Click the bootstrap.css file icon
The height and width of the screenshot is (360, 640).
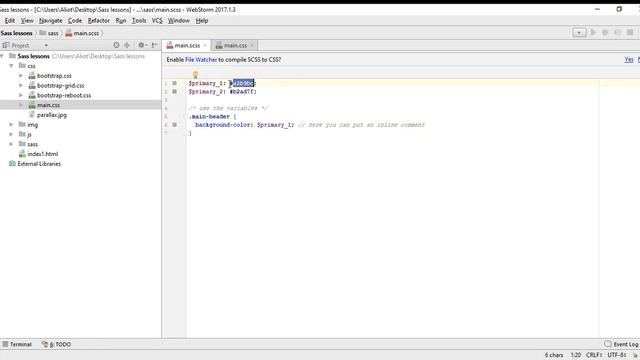pos(32,76)
